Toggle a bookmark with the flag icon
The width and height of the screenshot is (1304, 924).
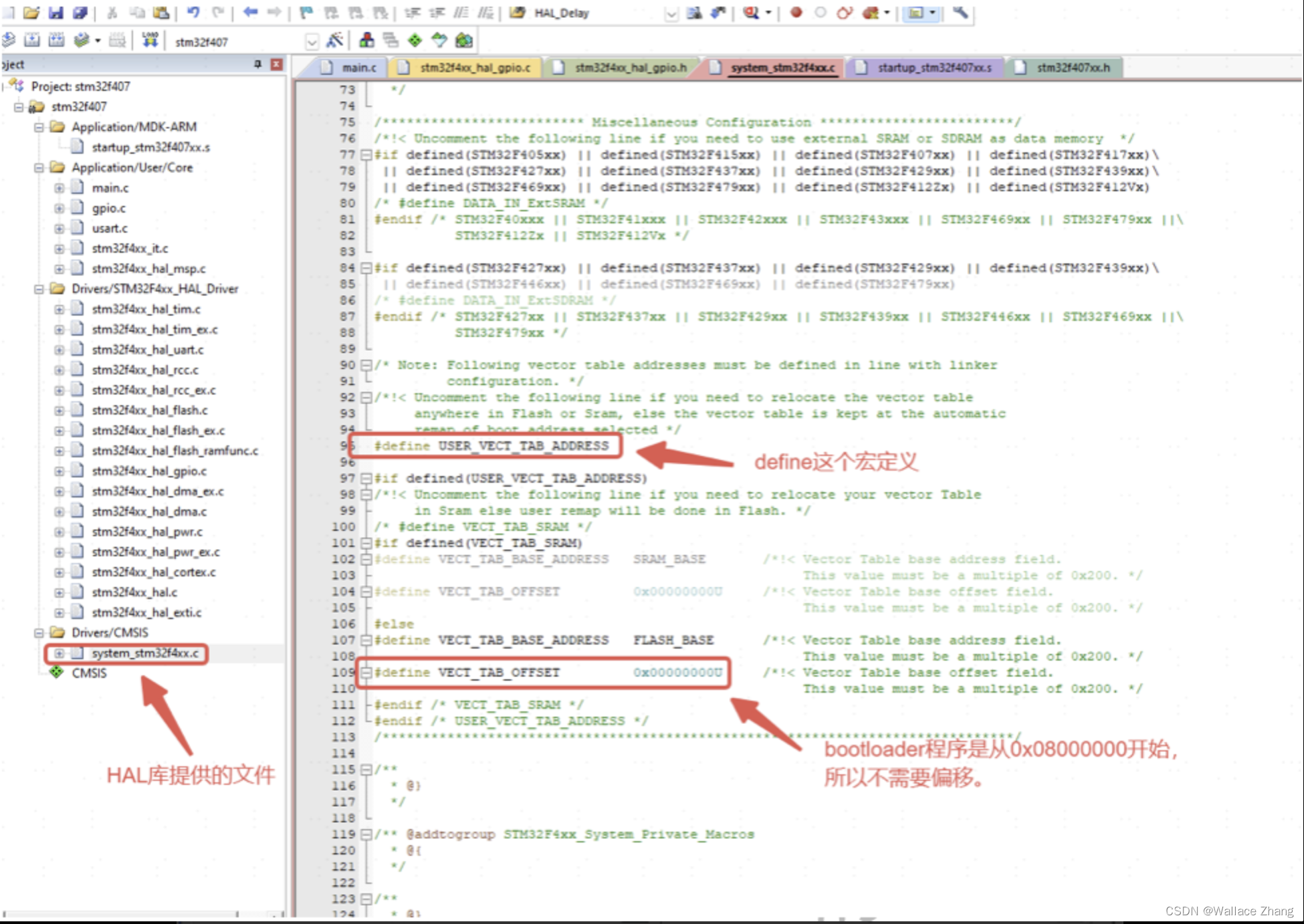[x=306, y=12]
